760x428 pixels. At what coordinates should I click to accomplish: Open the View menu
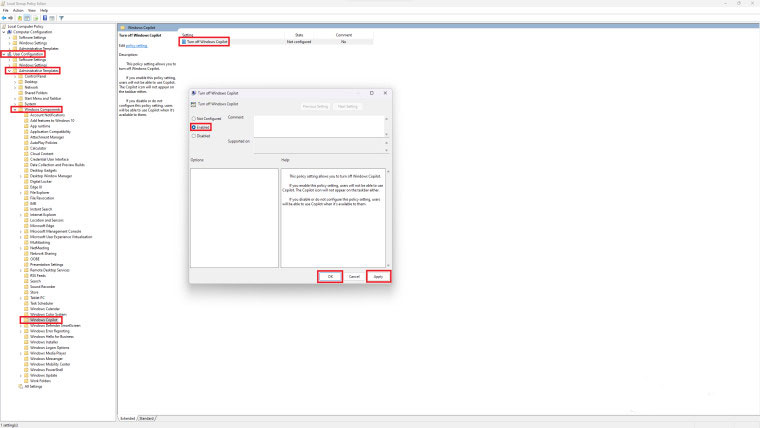pos(32,10)
